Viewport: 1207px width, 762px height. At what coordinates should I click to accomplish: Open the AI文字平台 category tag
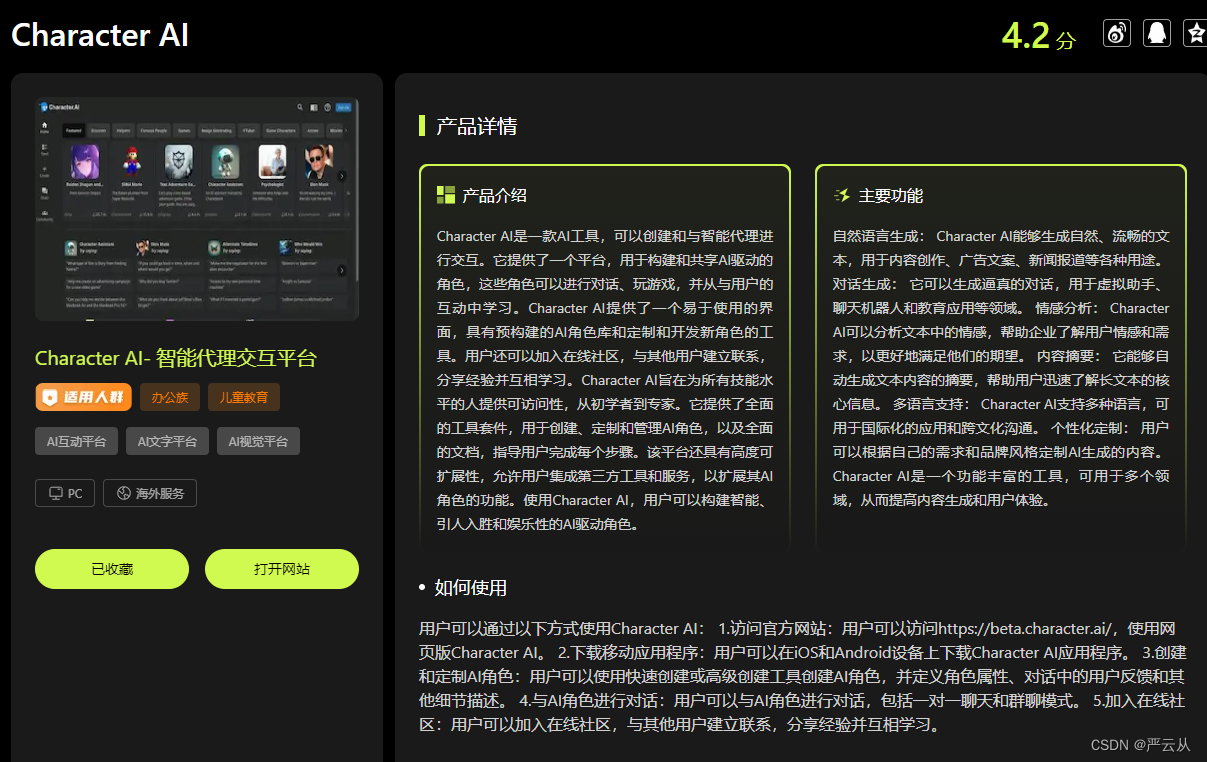pyautogui.click(x=167, y=441)
